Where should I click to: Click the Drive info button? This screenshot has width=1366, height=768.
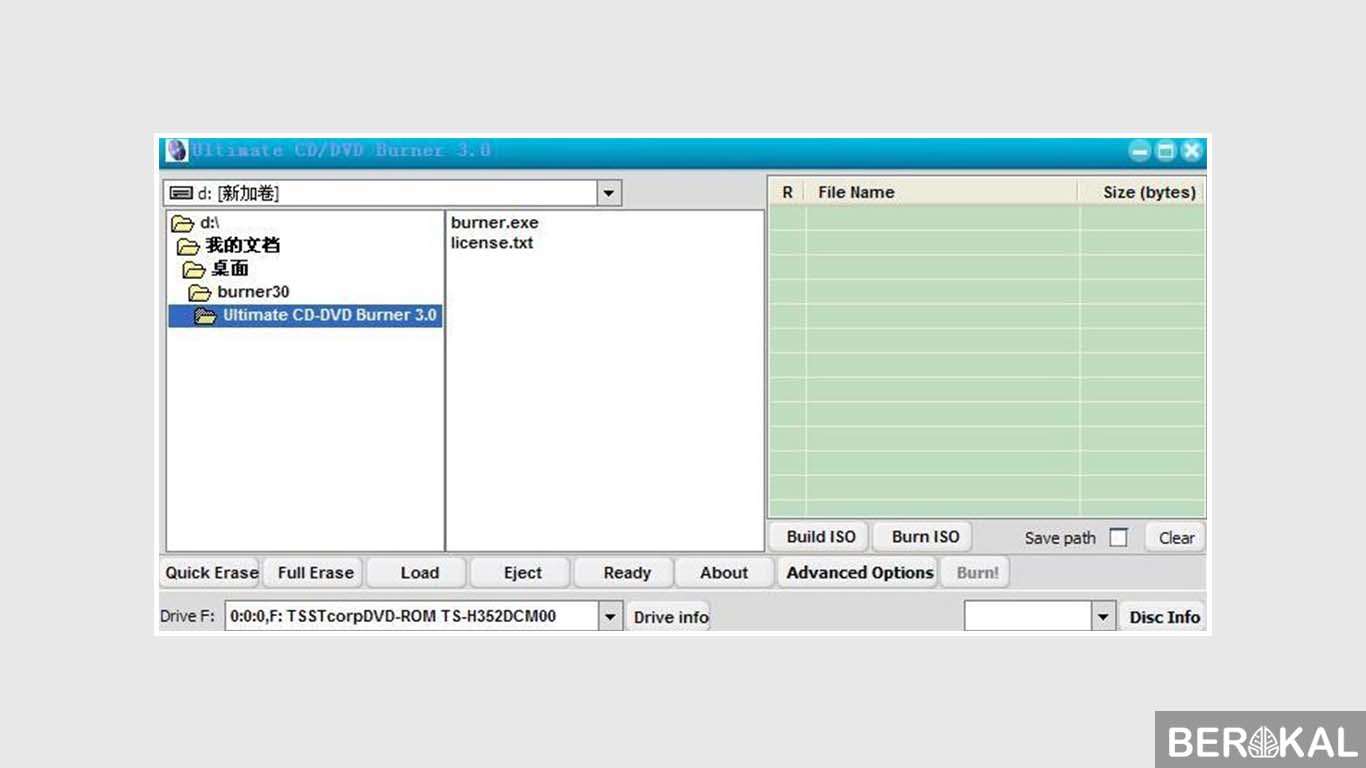pos(670,617)
